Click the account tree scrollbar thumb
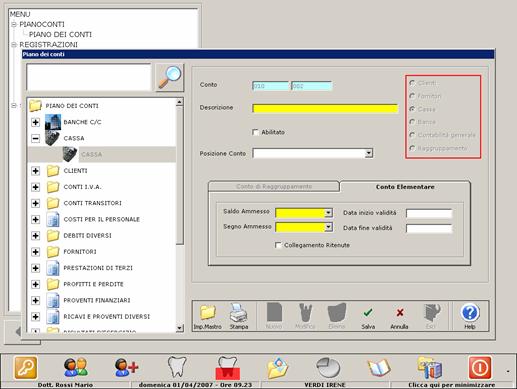Viewport: 517px width, 389px height. (x=180, y=175)
